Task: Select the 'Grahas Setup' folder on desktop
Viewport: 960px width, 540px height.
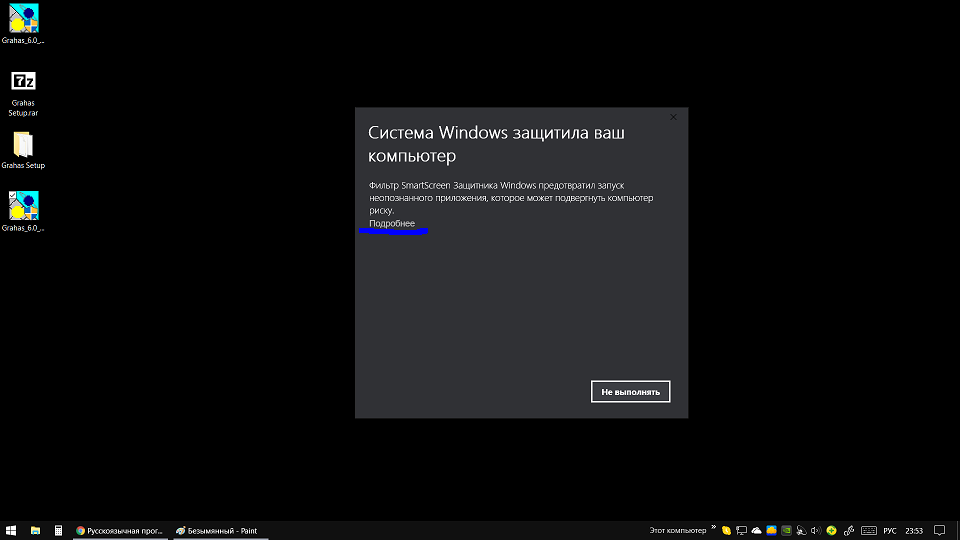Action: (23, 151)
